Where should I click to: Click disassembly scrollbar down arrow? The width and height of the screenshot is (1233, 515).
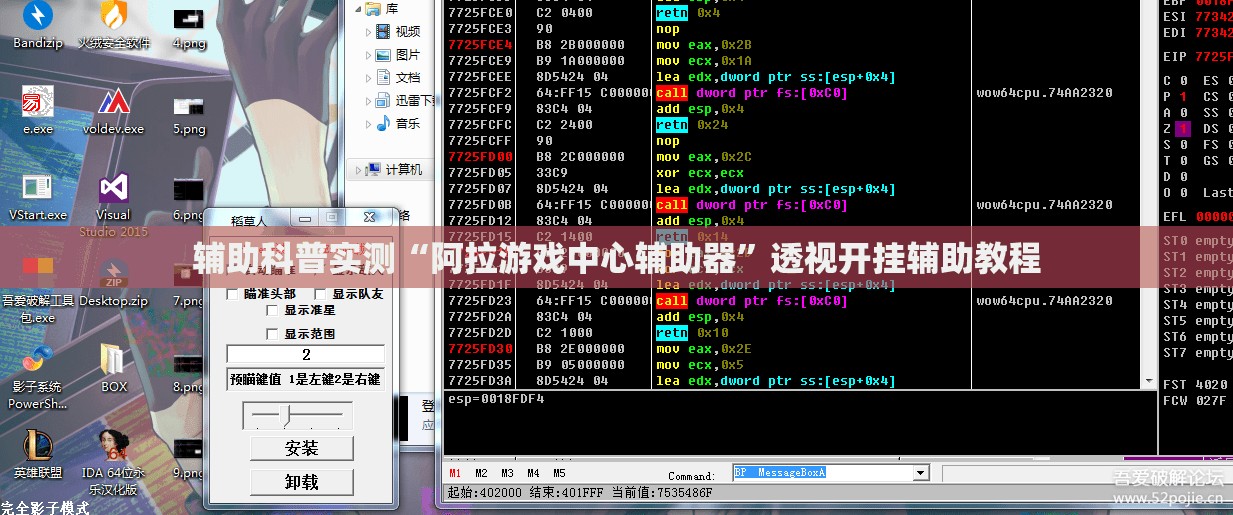pyautogui.click(x=1149, y=379)
